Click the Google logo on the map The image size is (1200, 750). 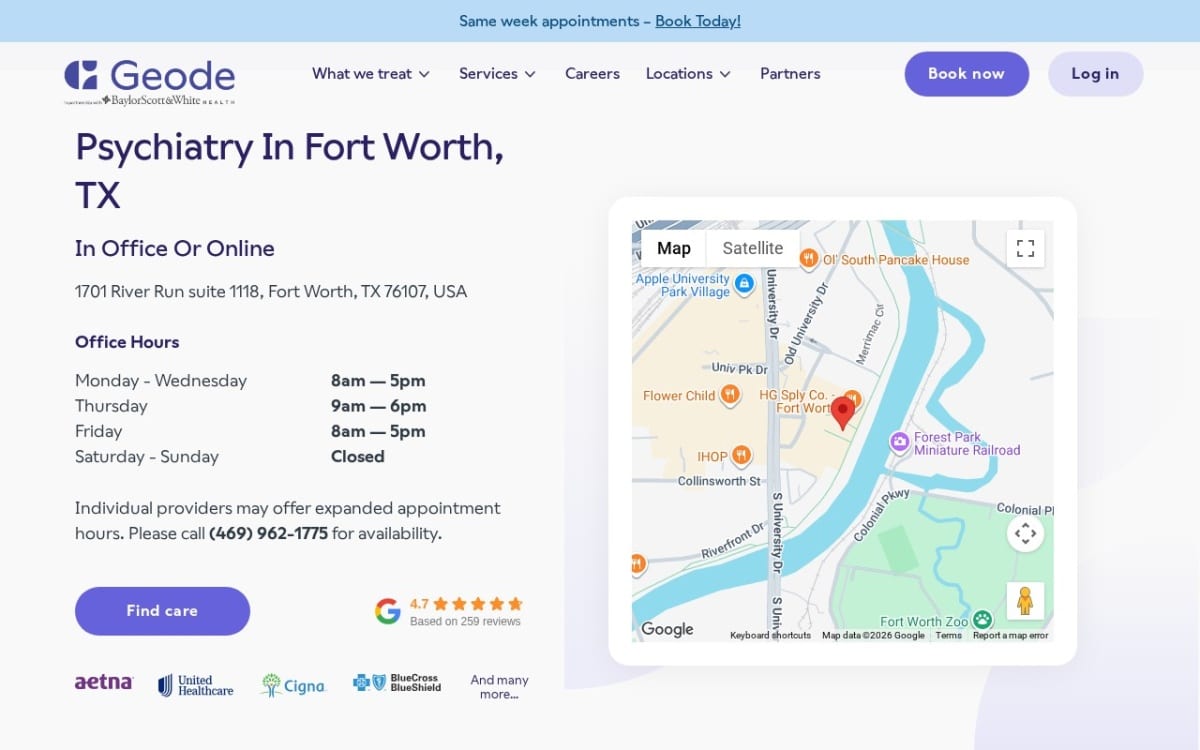667,629
